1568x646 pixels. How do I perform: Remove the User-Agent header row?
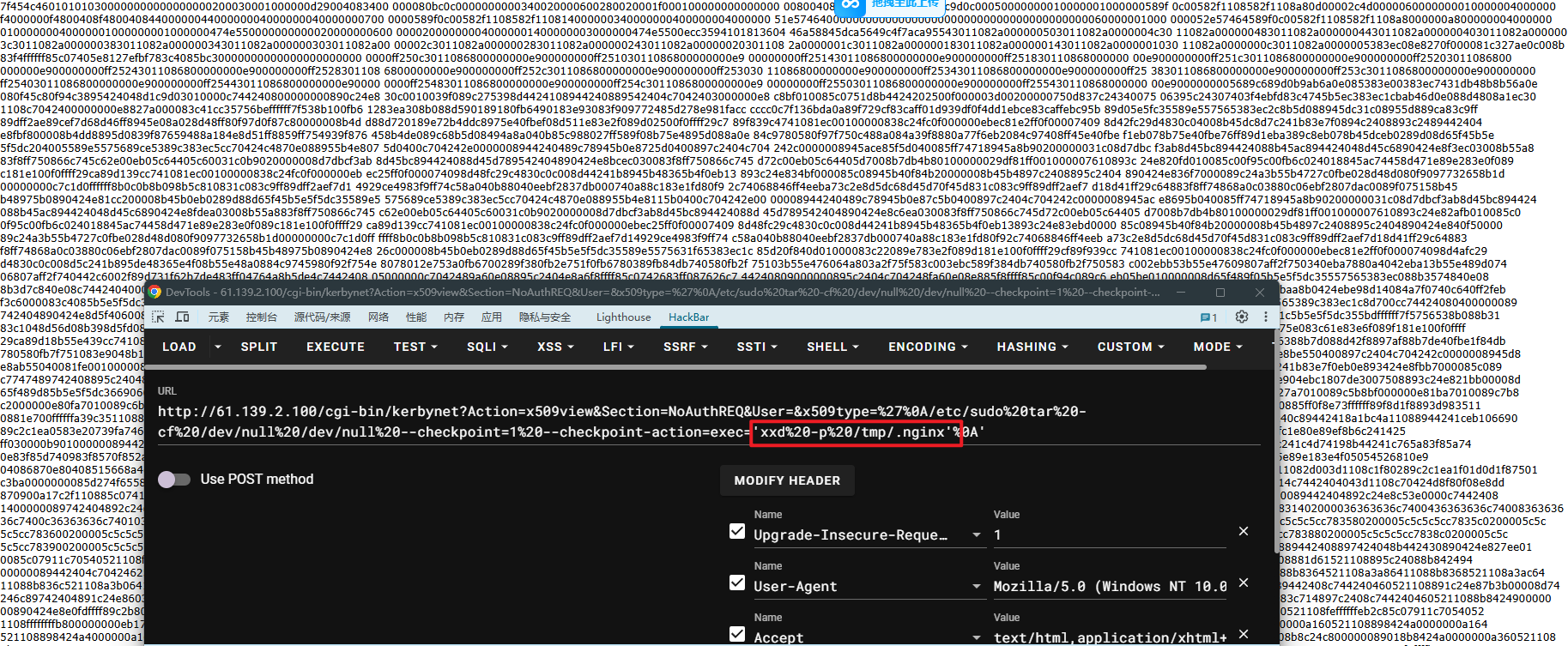point(1244,583)
